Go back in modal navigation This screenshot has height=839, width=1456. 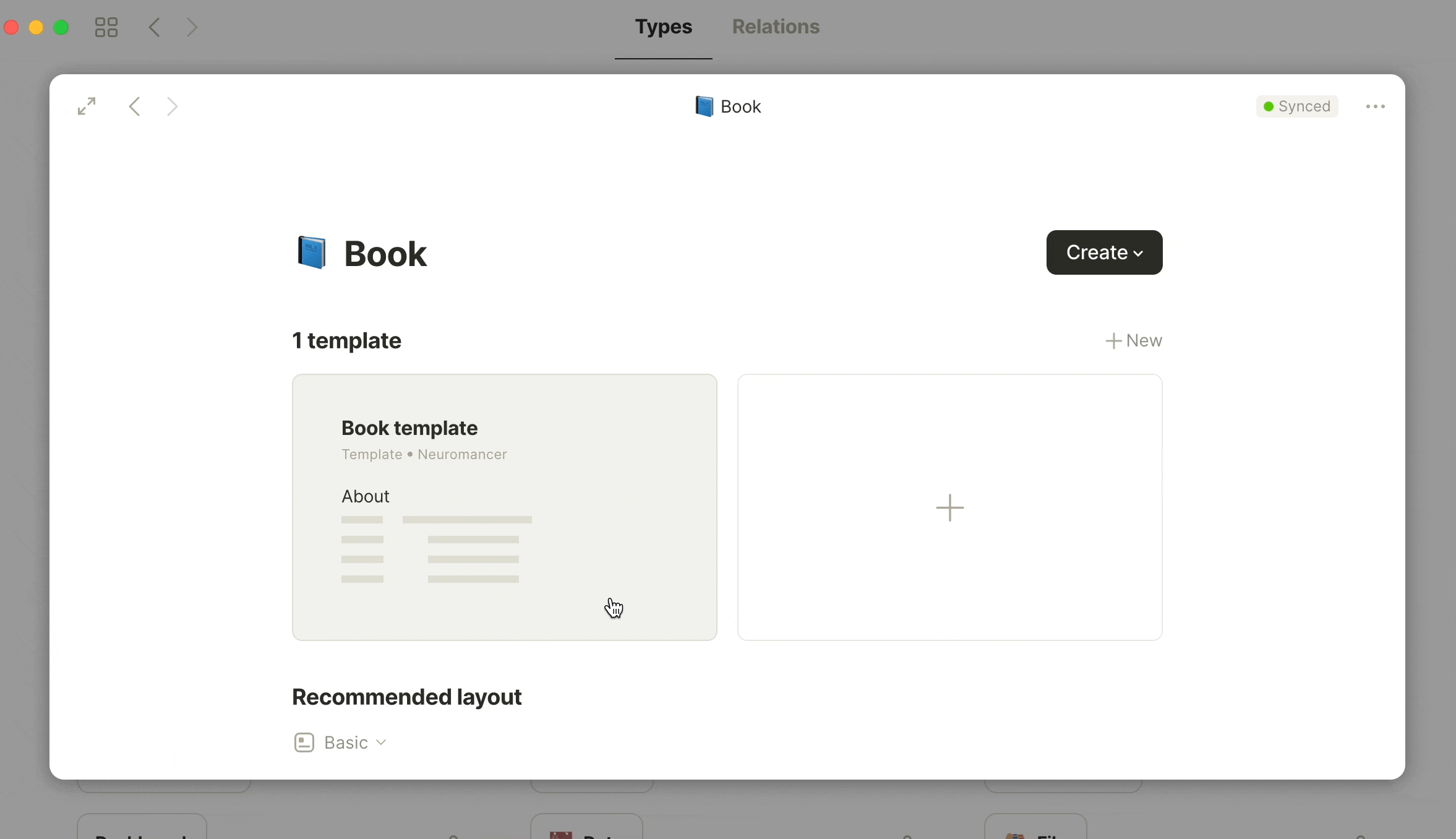[134, 106]
